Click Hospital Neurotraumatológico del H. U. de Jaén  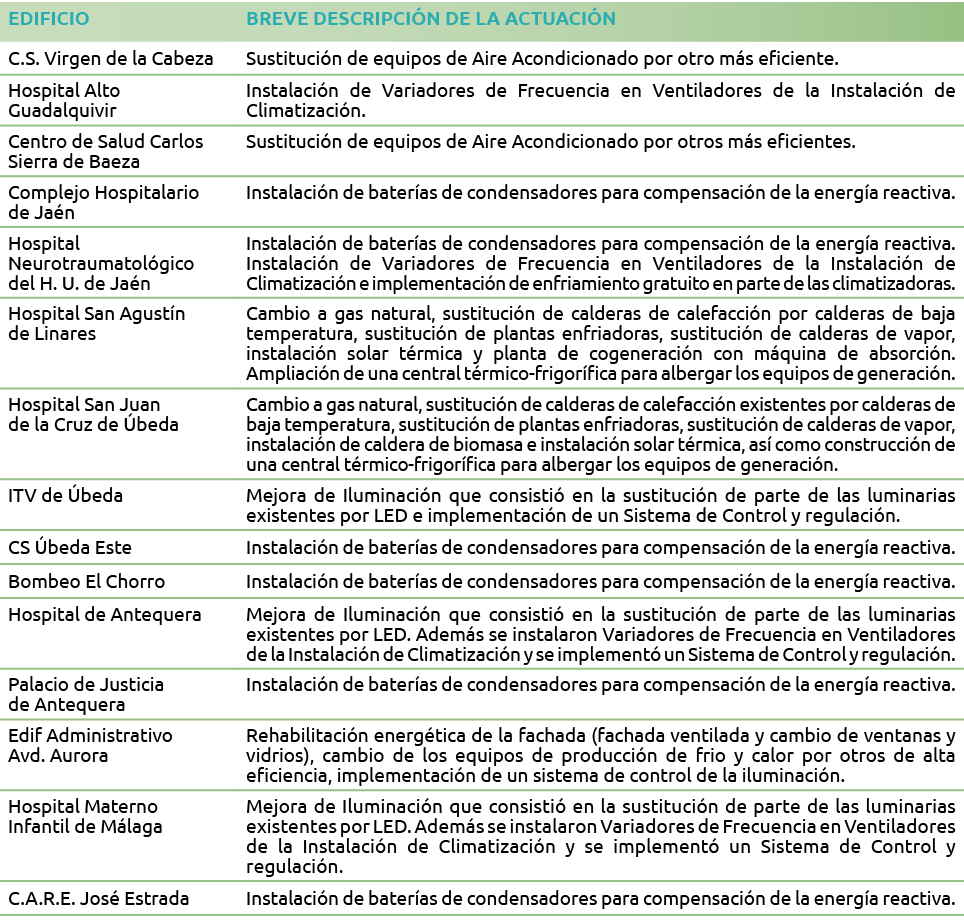tap(101, 263)
